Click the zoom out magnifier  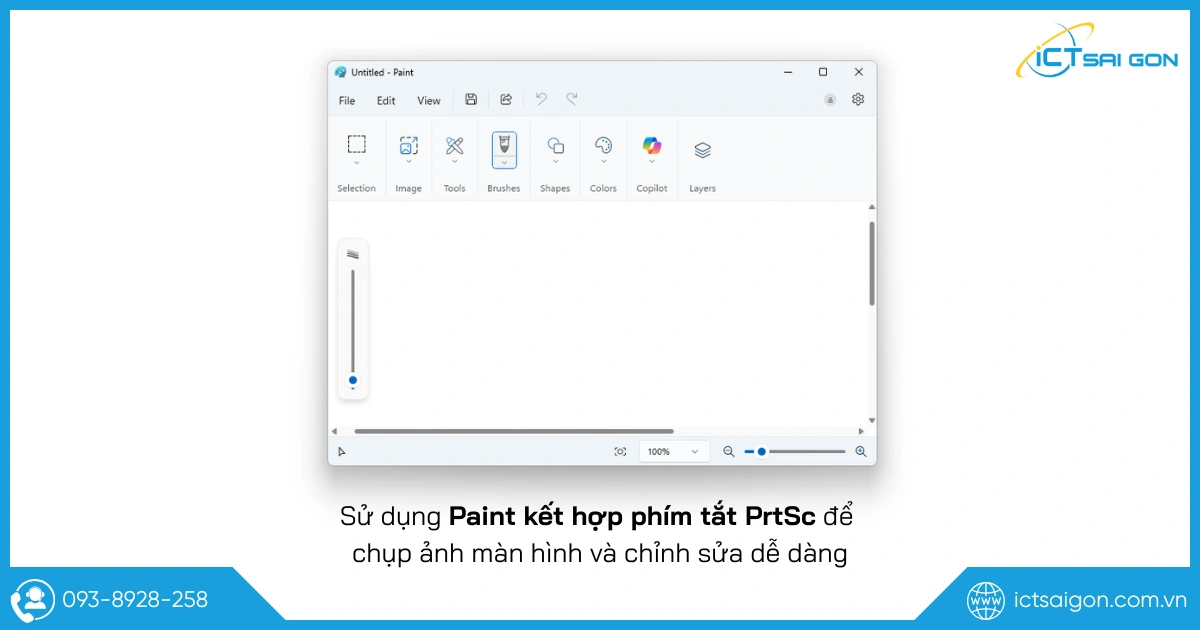pyautogui.click(x=729, y=452)
